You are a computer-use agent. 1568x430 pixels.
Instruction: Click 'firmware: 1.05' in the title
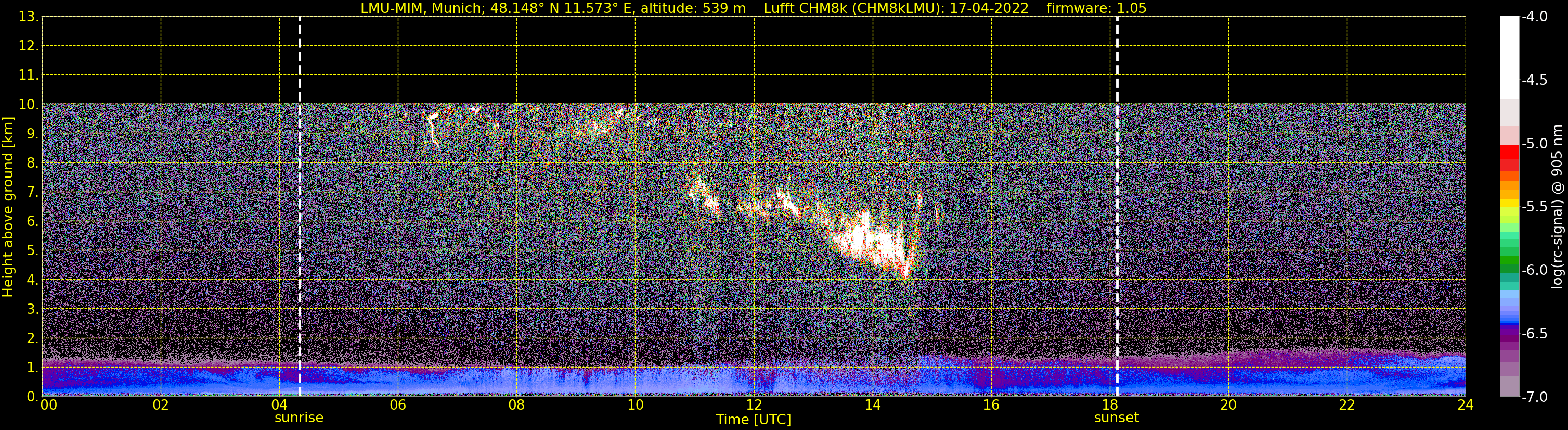click(x=1096, y=8)
